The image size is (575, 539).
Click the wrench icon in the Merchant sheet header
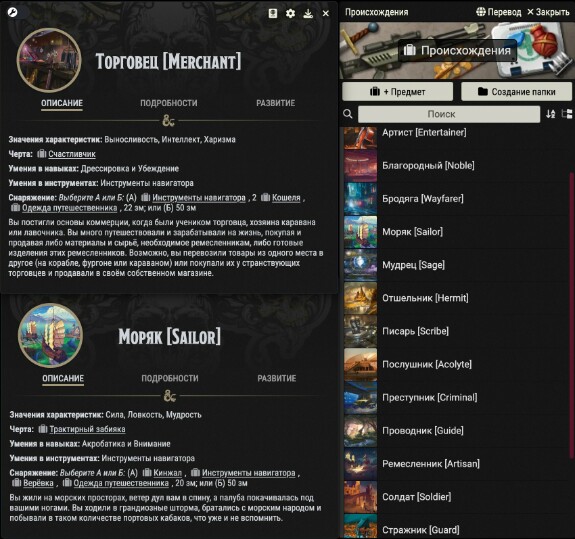[12, 12]
